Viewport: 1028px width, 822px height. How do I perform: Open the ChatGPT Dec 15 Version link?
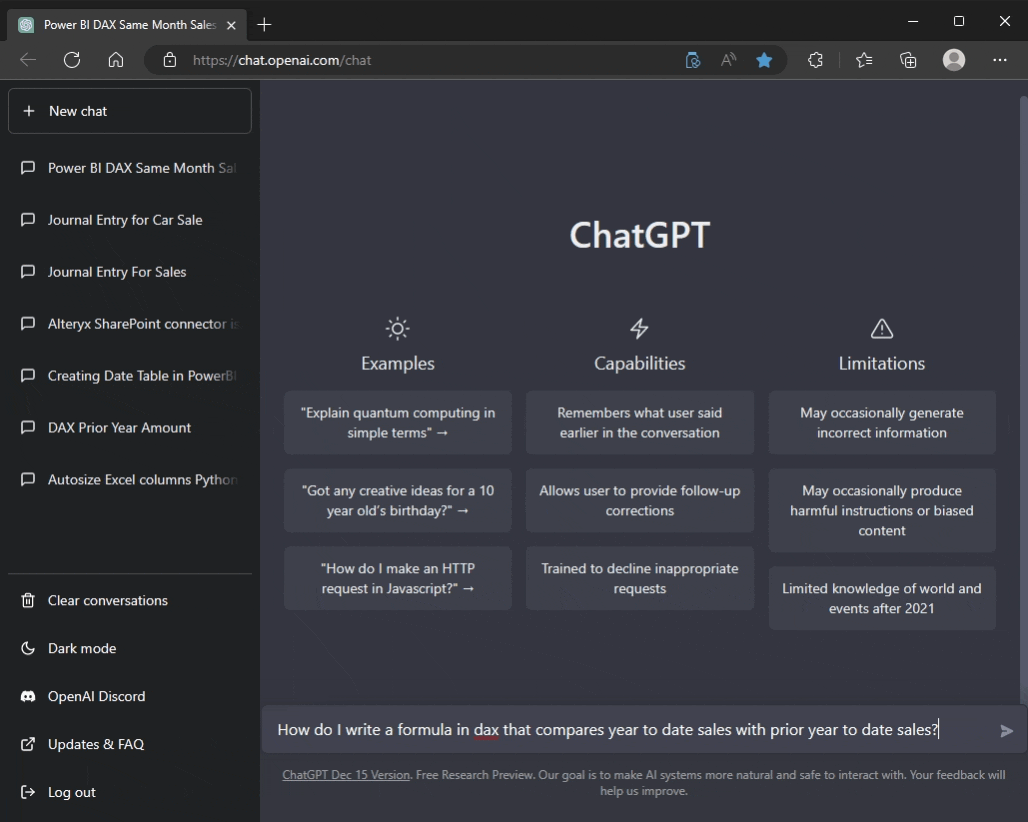[345, 774]
